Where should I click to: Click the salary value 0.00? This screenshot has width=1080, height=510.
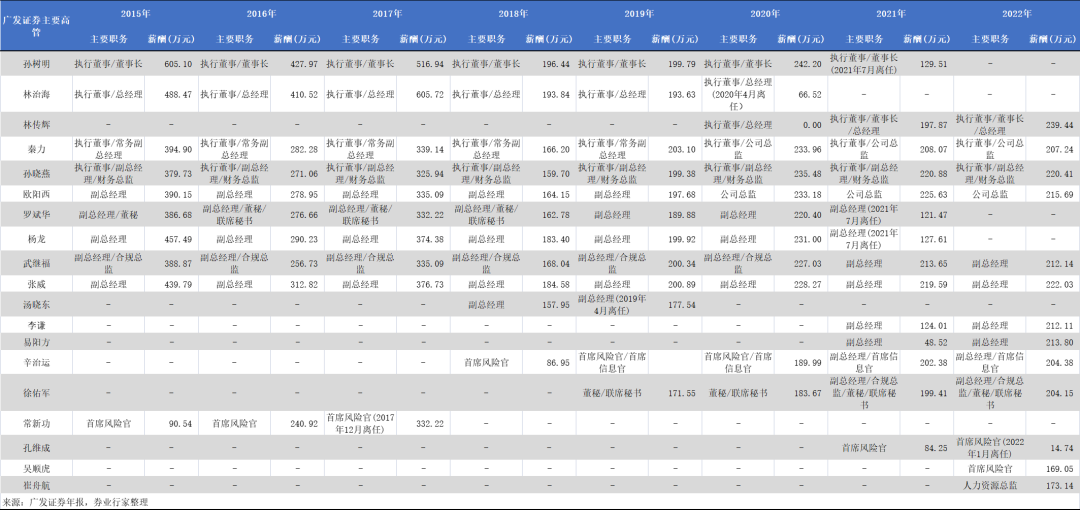click(x=812, y=125)
